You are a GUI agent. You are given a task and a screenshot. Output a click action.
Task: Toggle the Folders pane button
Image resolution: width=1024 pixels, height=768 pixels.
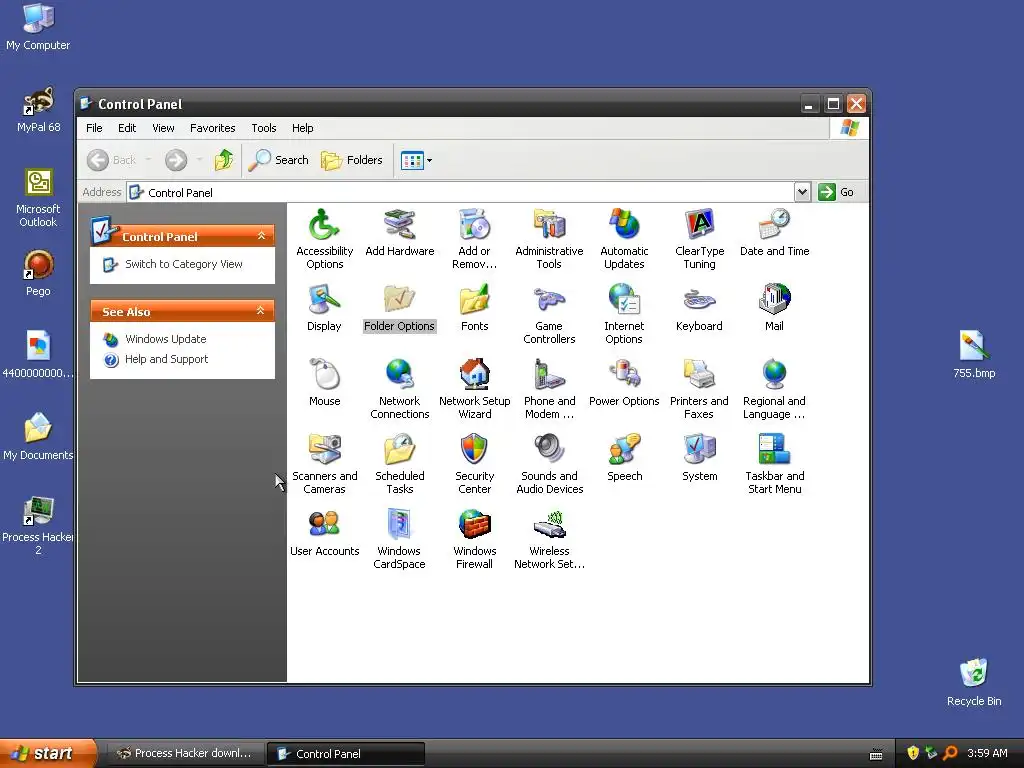click(x=351, y=160)
